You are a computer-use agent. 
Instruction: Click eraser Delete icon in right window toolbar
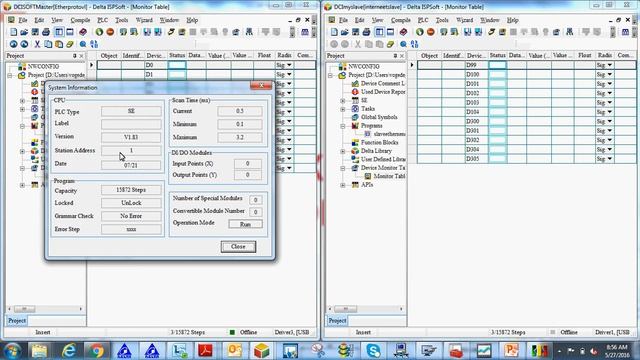click(391, 44)
